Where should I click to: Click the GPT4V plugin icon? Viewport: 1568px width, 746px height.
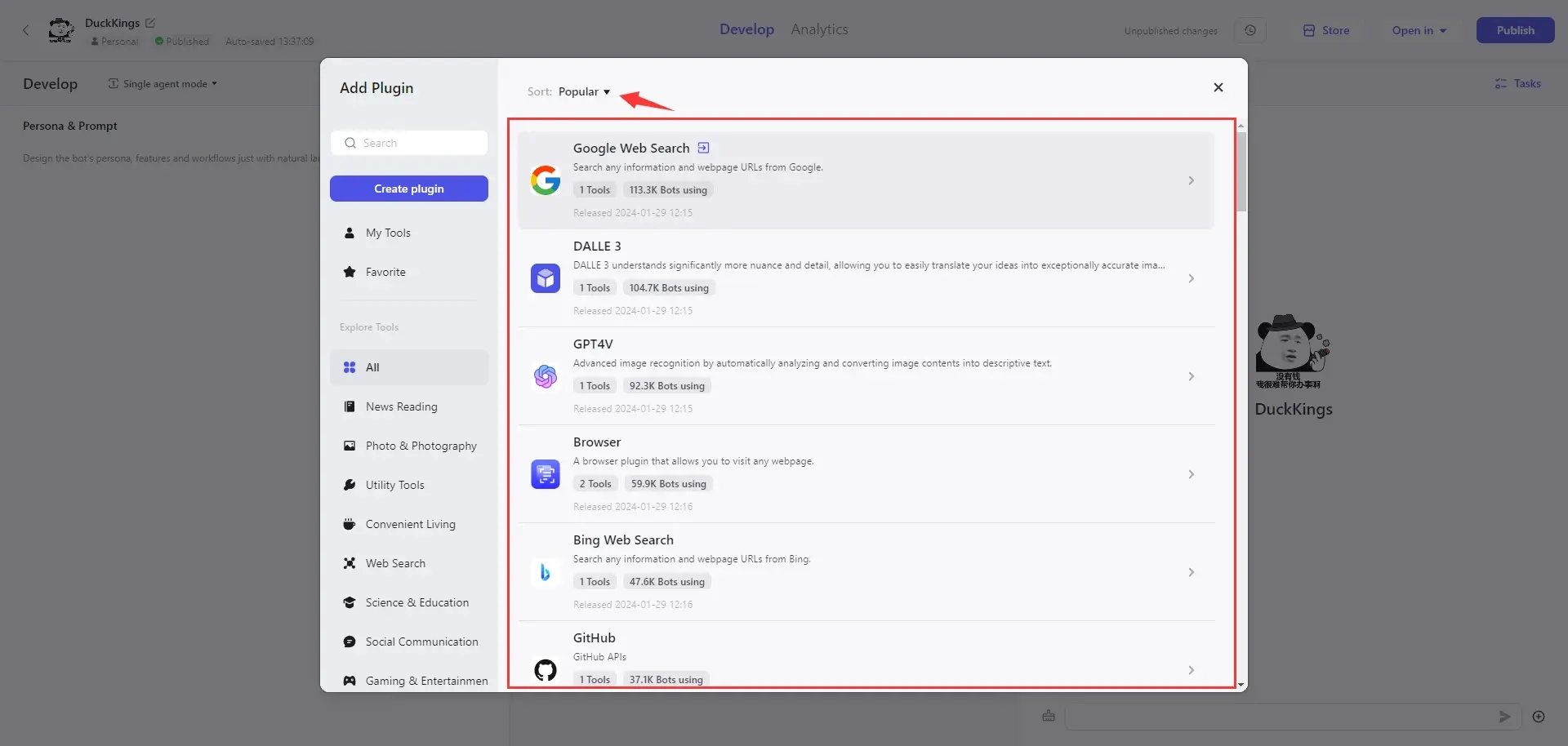546,376
